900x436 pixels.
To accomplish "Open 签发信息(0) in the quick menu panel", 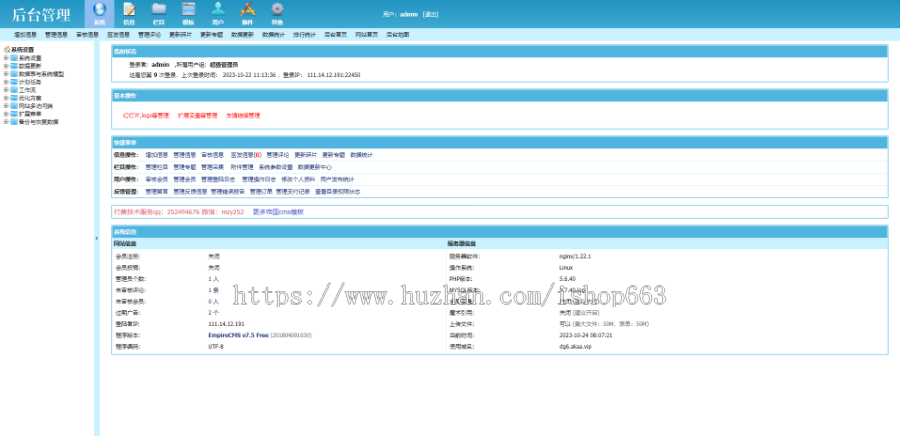I will click(246, 155).
